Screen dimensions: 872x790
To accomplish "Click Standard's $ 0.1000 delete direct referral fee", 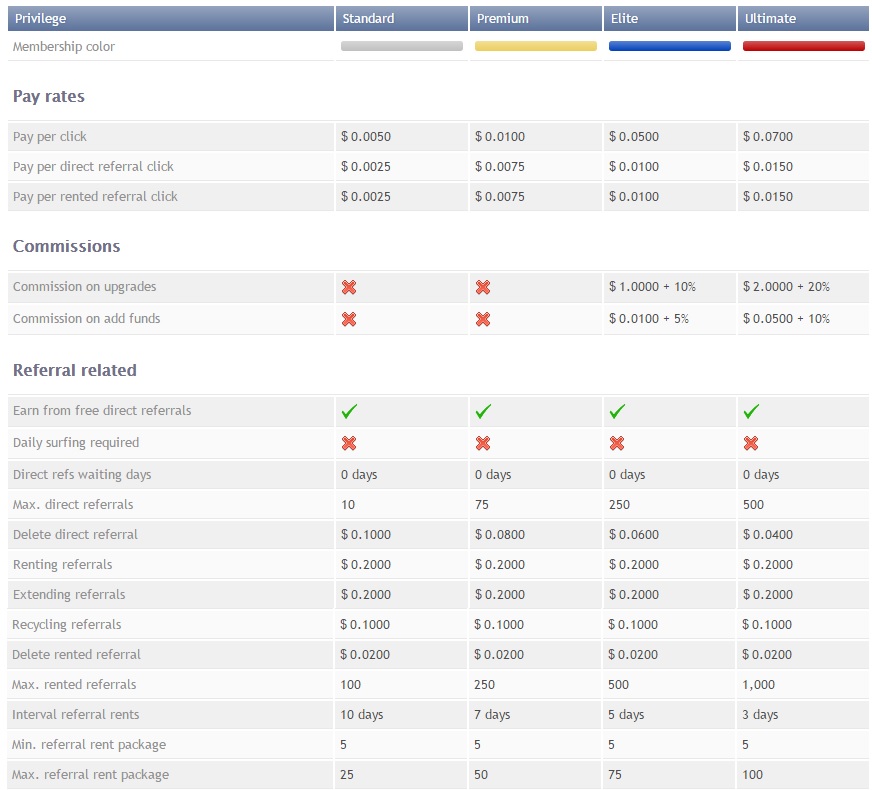I will pyautogui.click(x=366, y=535).
